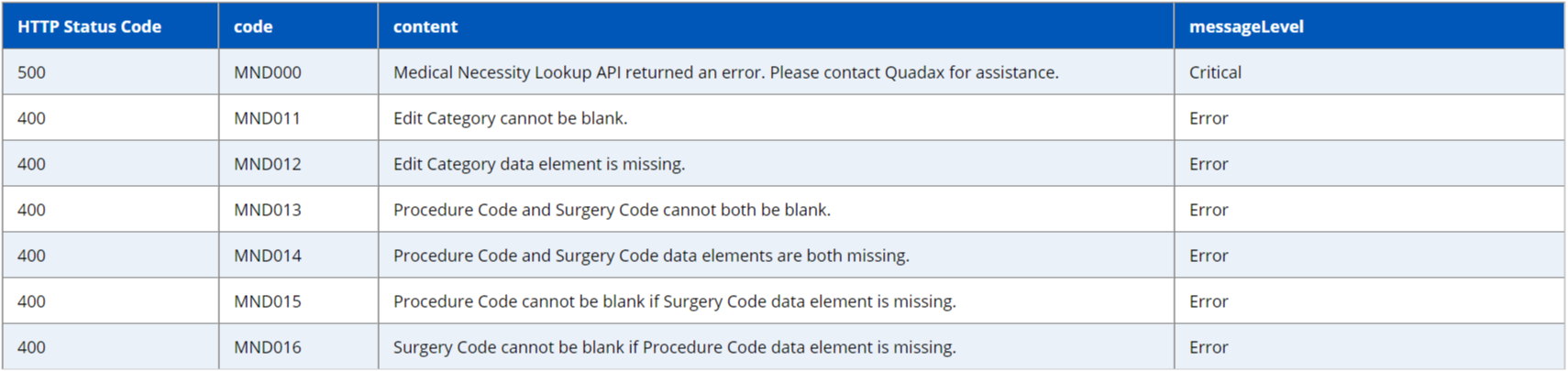The image size is (1568, 371).
Task: Click the 'data elements are both missing' message
Action: (x=651, y=256)
